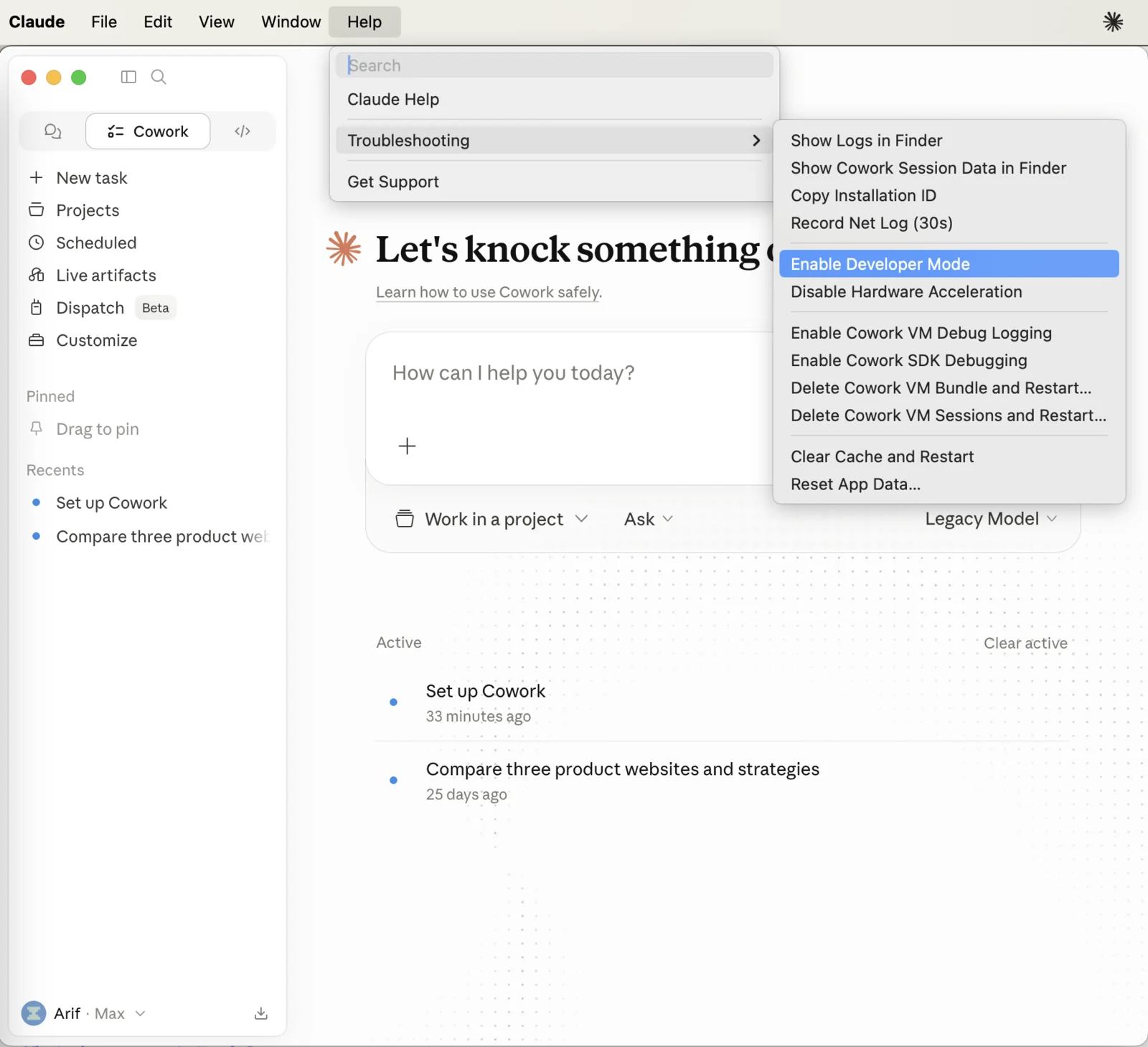Viewport: 1148px width, 1047px height.
Task: Click the download icon at sidebar bottom
Action: coord(261,1013)
